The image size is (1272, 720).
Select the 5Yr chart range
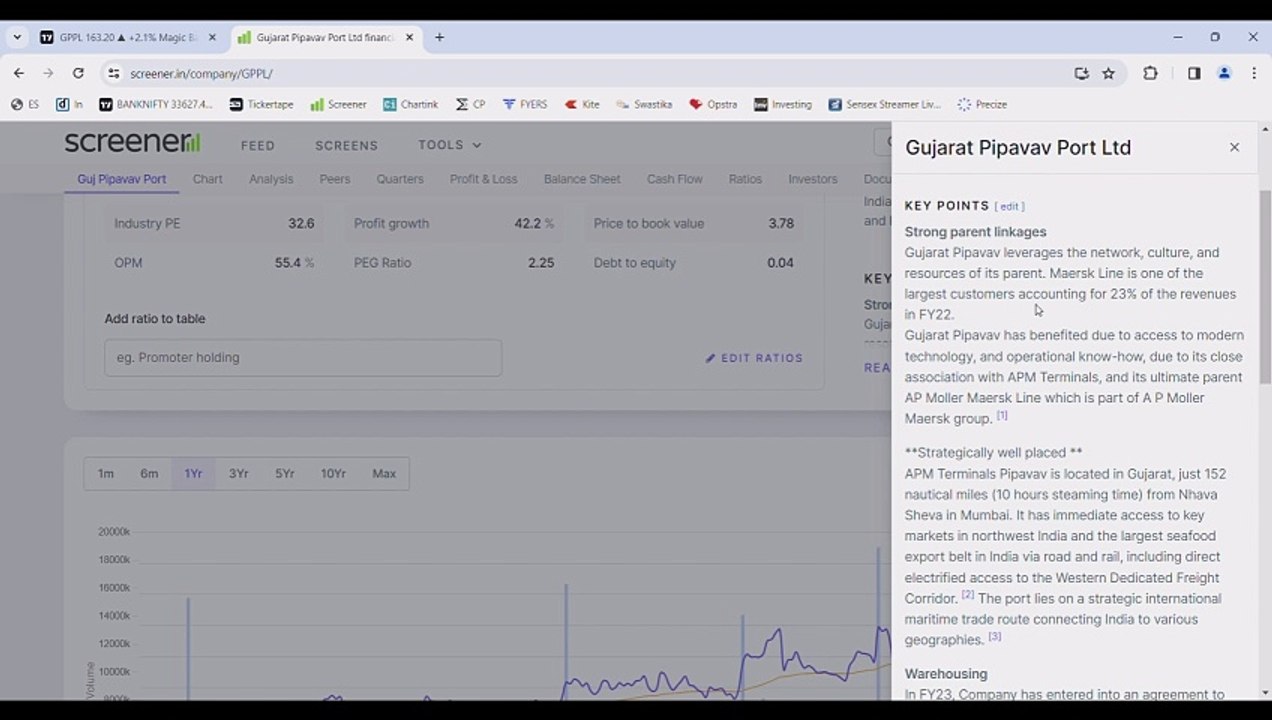[x=284, y=473]
